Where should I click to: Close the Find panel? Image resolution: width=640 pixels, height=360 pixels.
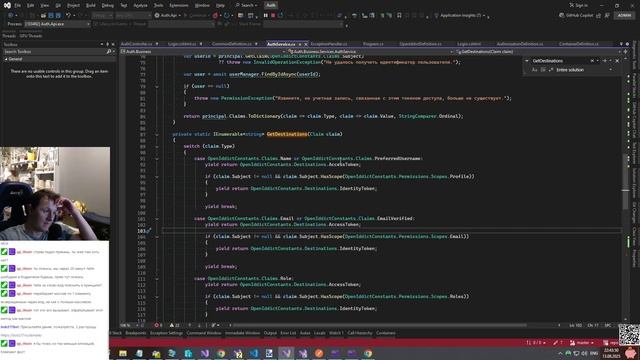pyautogui.click(x=617, y=61)
